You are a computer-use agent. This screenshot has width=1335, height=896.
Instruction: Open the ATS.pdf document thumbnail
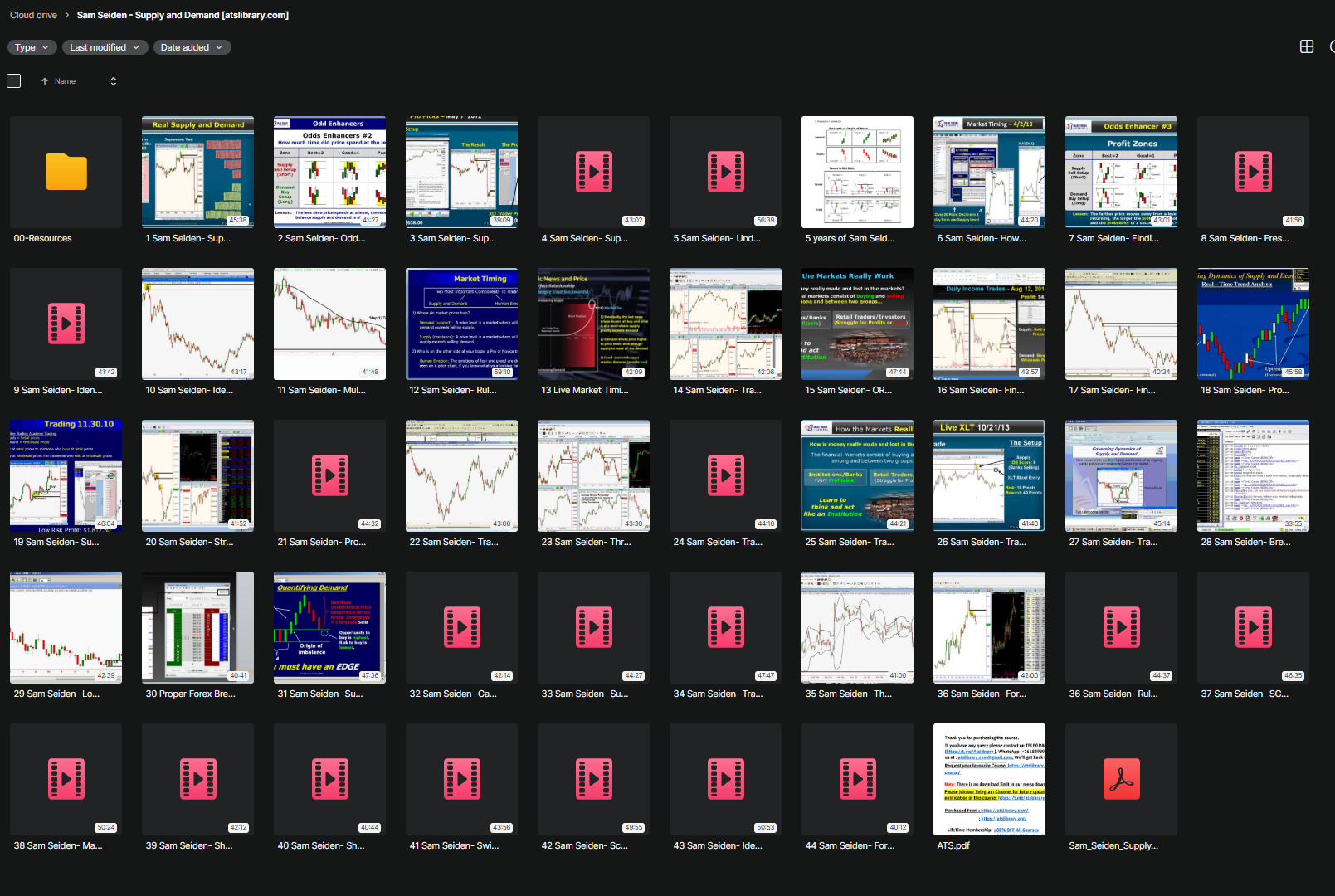pyautogui.click(x=990, y=780)
